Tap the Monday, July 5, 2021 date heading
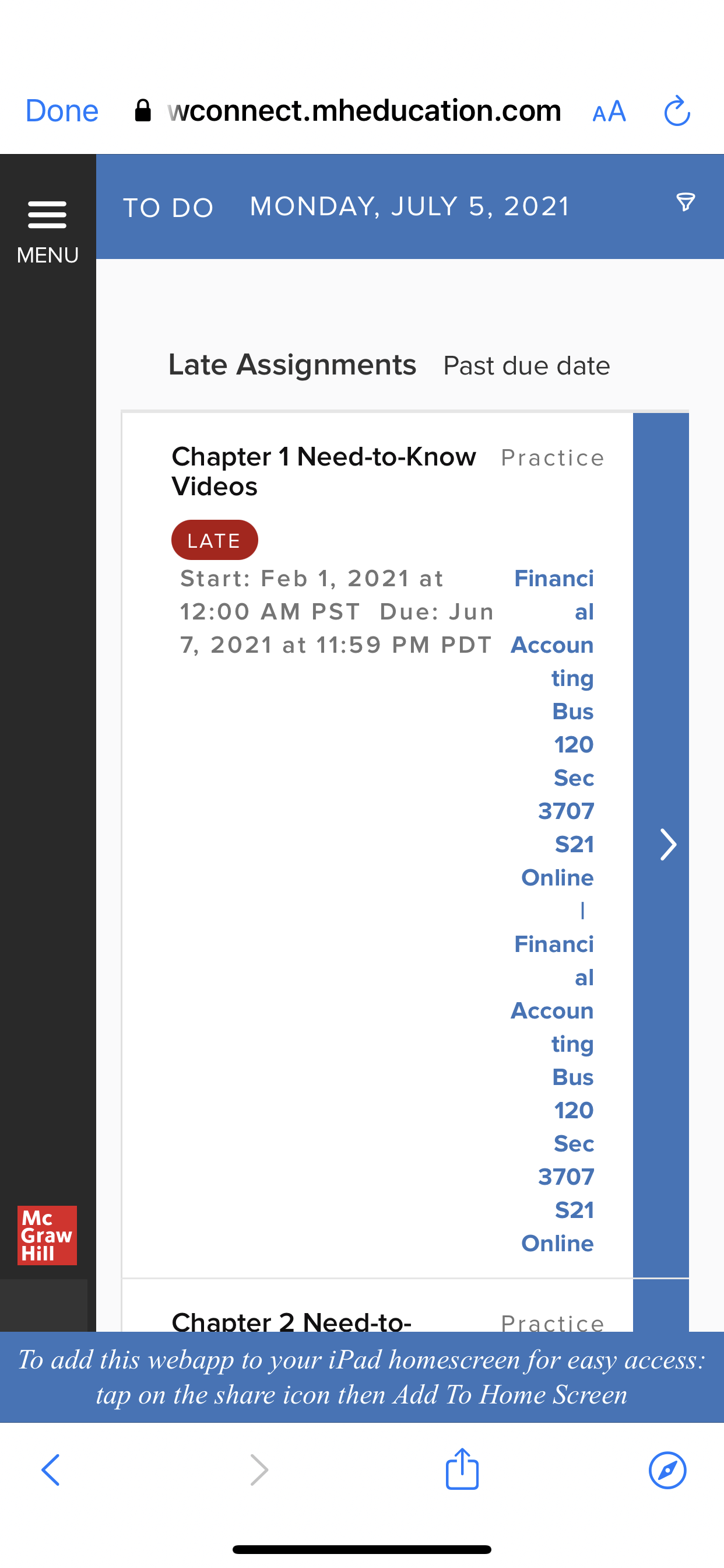Image resolution: width=724 pixels, height=1568 pixels. pyautogui.click(x=409, y=207)
